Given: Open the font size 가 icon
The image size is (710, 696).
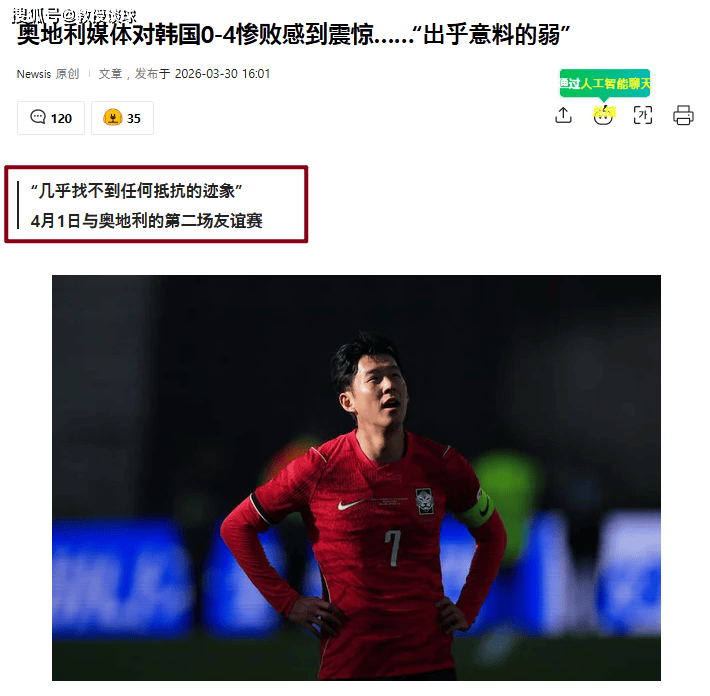Looking at the screenshot, I should 643,115.
